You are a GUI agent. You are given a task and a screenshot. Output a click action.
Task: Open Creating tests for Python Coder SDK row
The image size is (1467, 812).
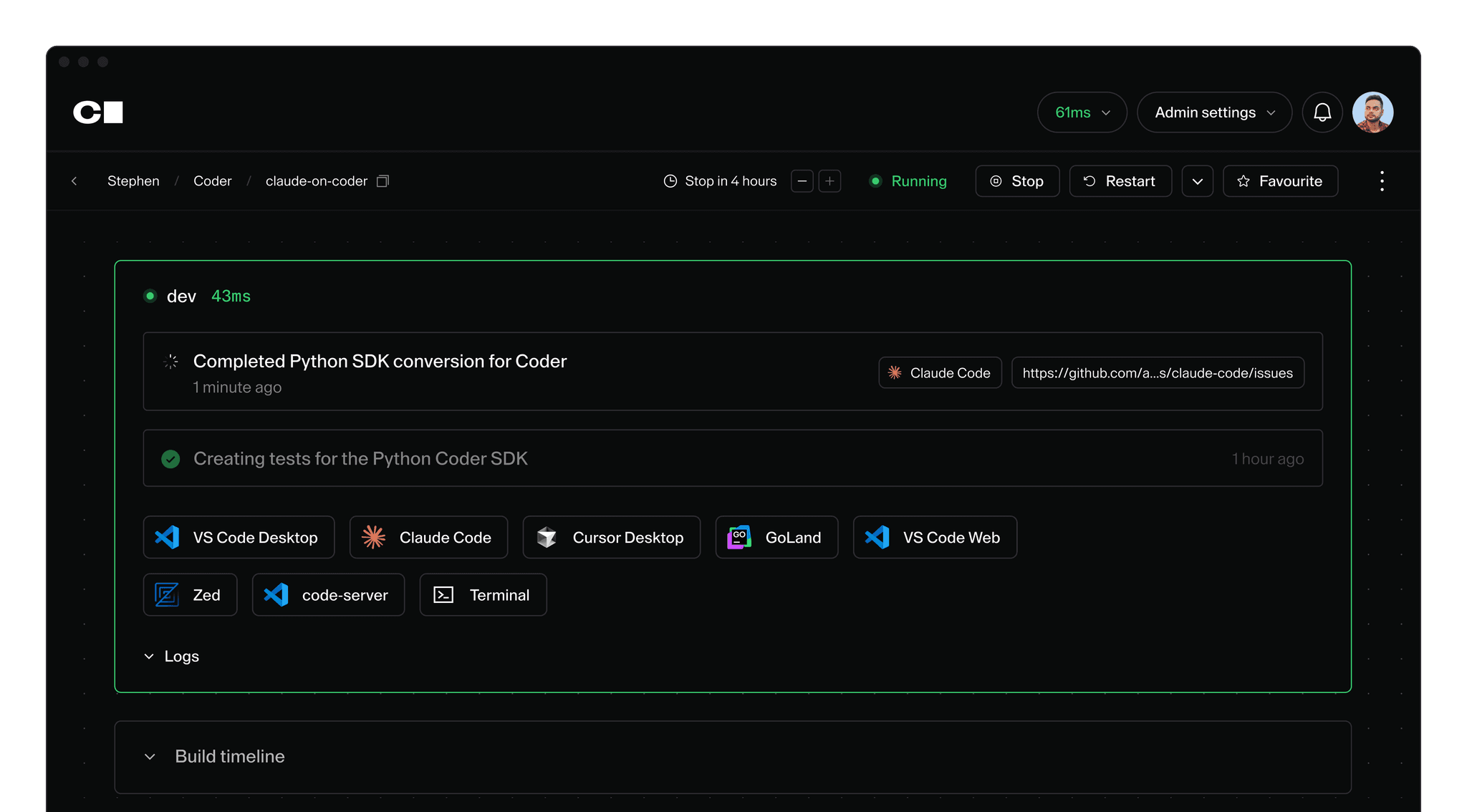coord(733,458)
